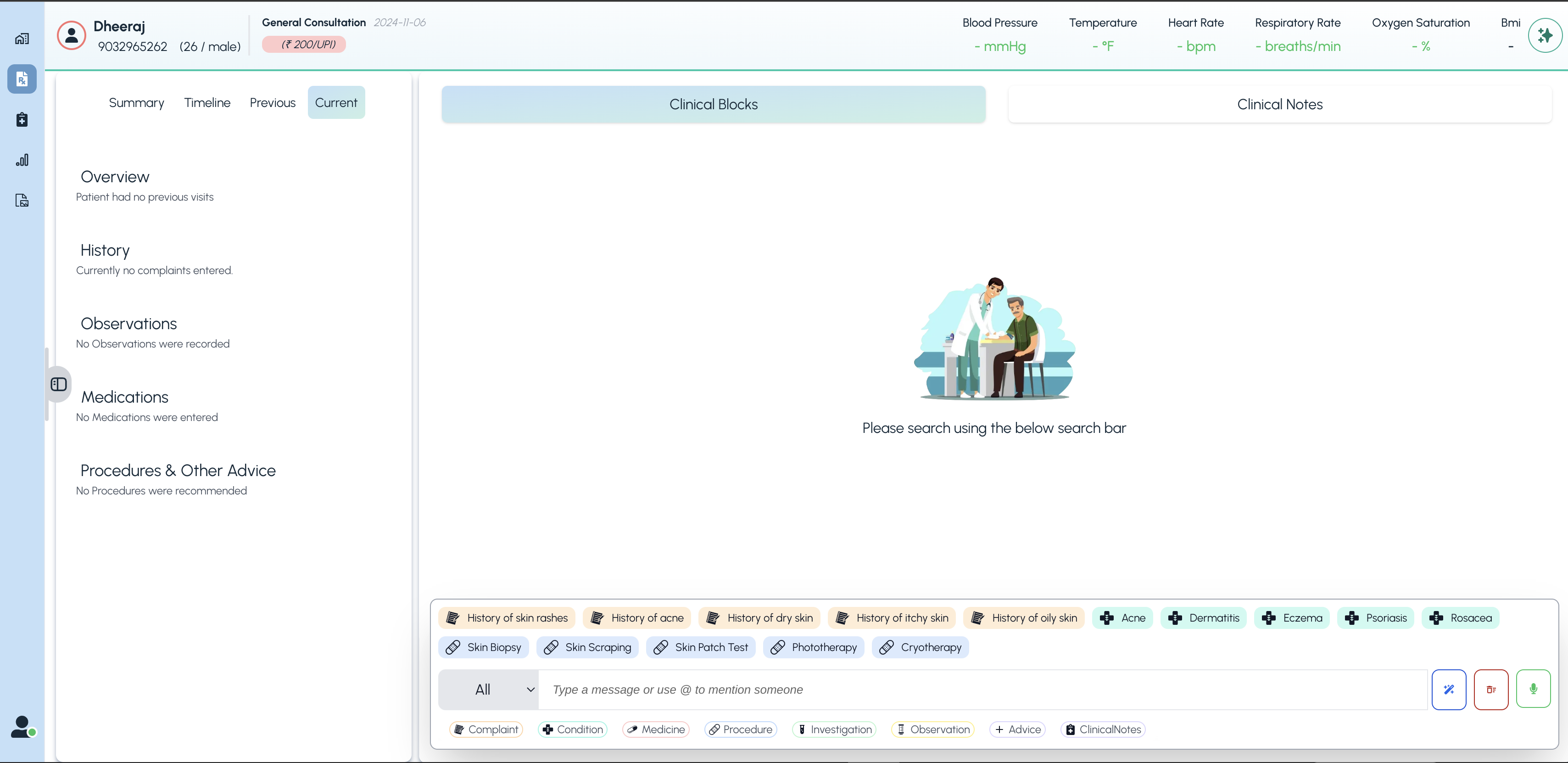Open the document image sidebar icon
The width and height of the screenshot is (1568, 763).
tap(22, 200)
